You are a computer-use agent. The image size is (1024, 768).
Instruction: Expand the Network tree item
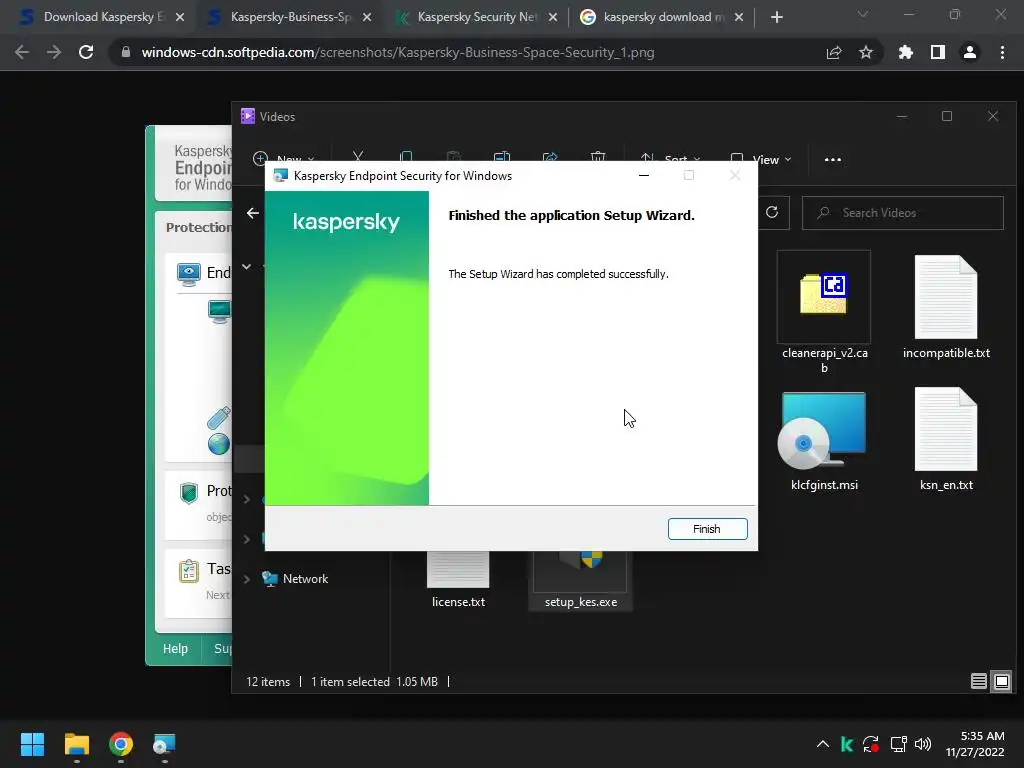pyautogui.click(x=247, y=579)
